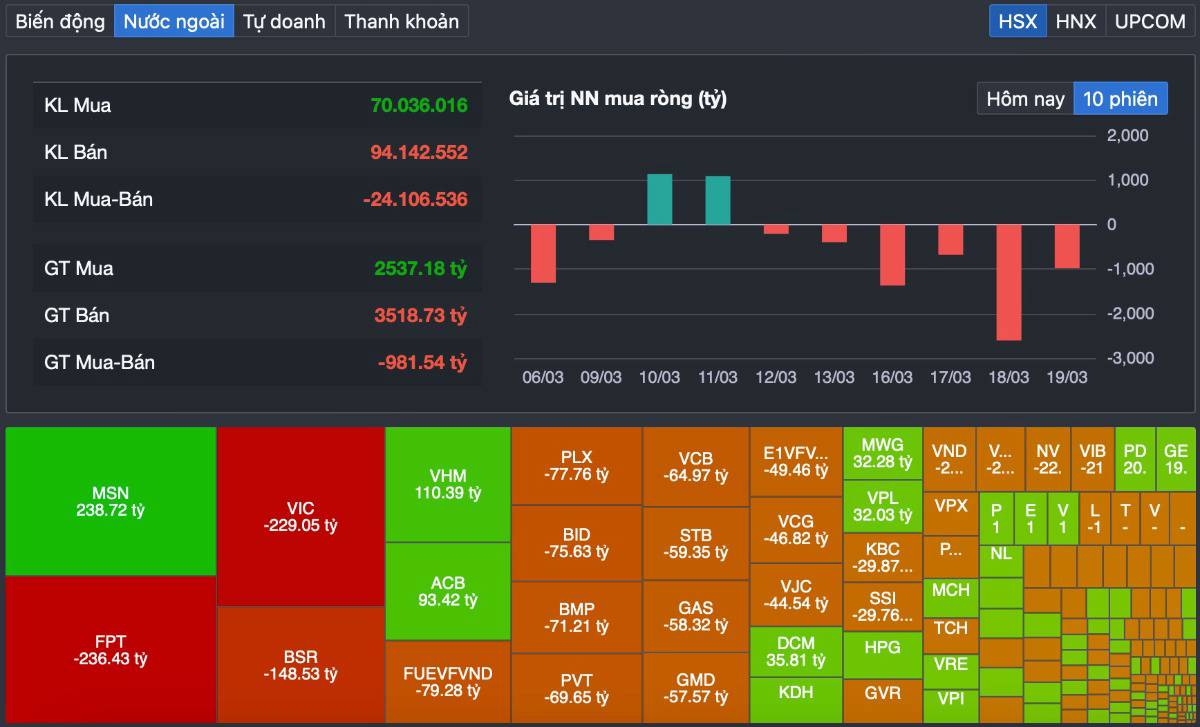Open the KDH tile
Image resolution: width=1200 pixels, height=727 pixels.
click(796, 700)
